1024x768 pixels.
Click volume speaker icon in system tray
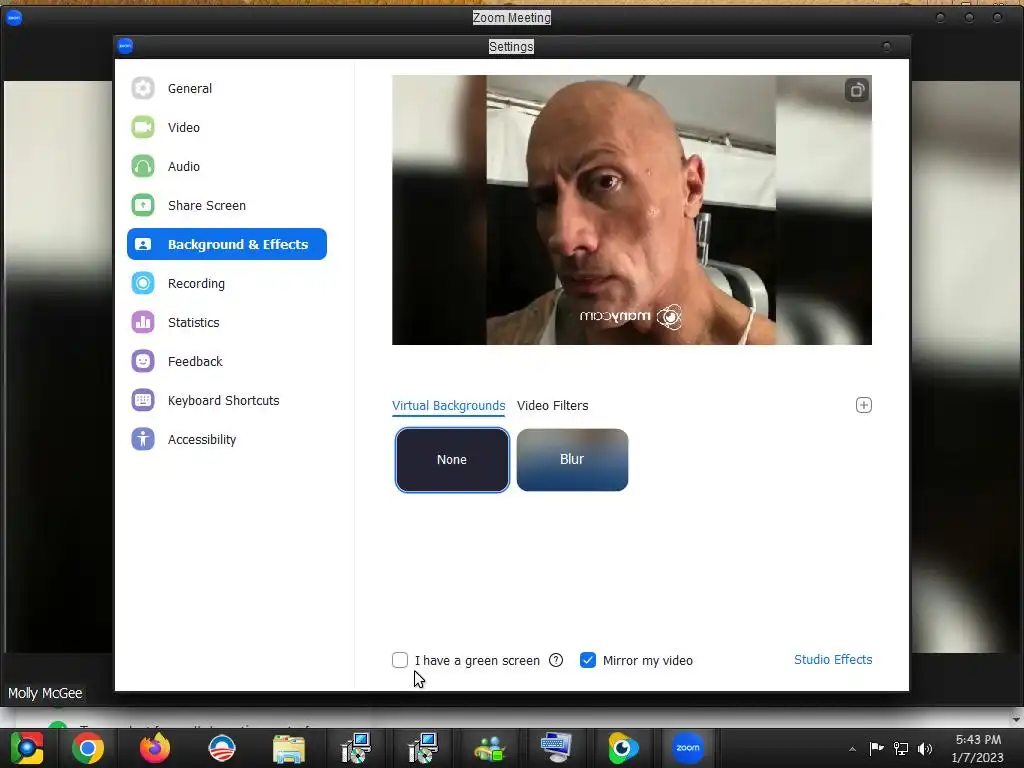click(925, 749)
